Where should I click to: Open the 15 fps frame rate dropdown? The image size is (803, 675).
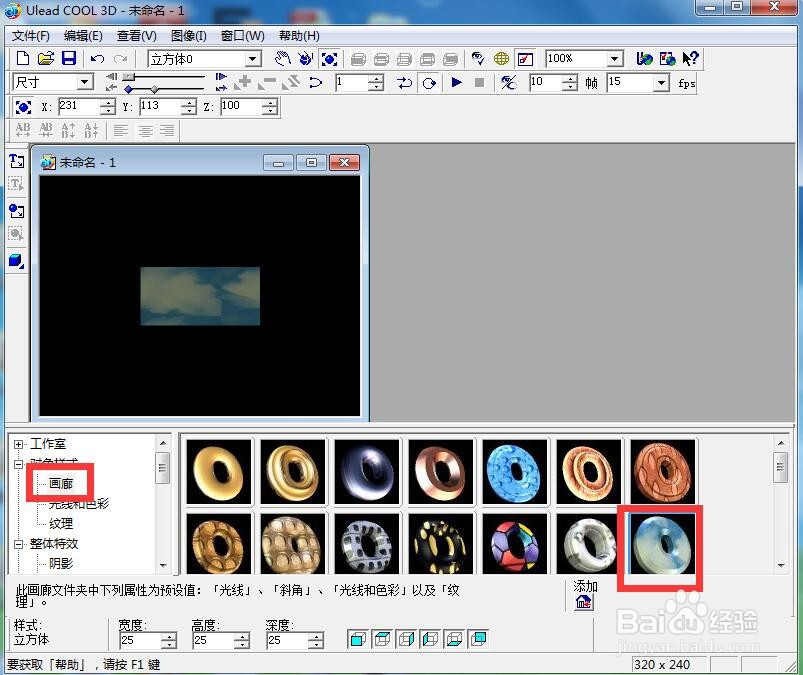(x=662, y=82)
